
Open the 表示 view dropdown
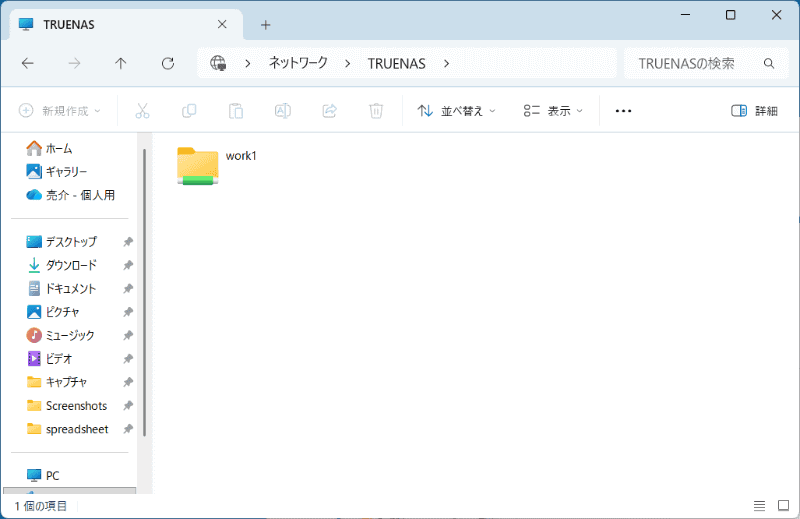[553, 111]
